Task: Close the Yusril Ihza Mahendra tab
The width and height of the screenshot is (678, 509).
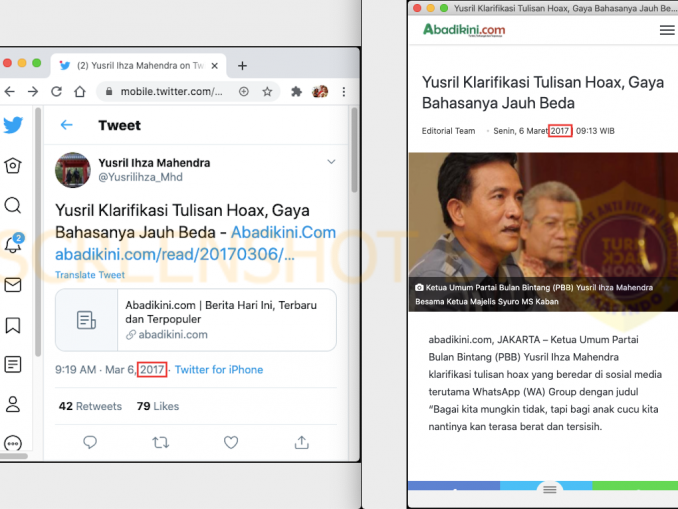Action: pos(214,66)
